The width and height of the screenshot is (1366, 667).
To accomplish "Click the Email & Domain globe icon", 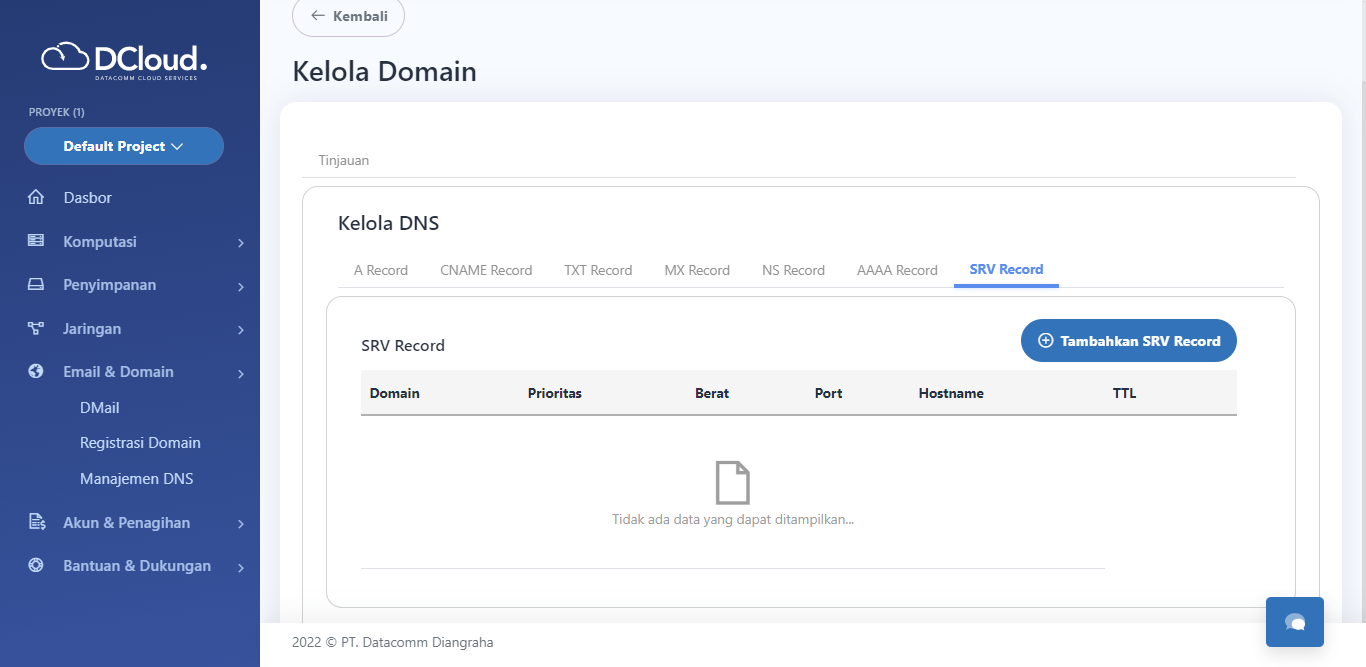I will coord(36,371).
